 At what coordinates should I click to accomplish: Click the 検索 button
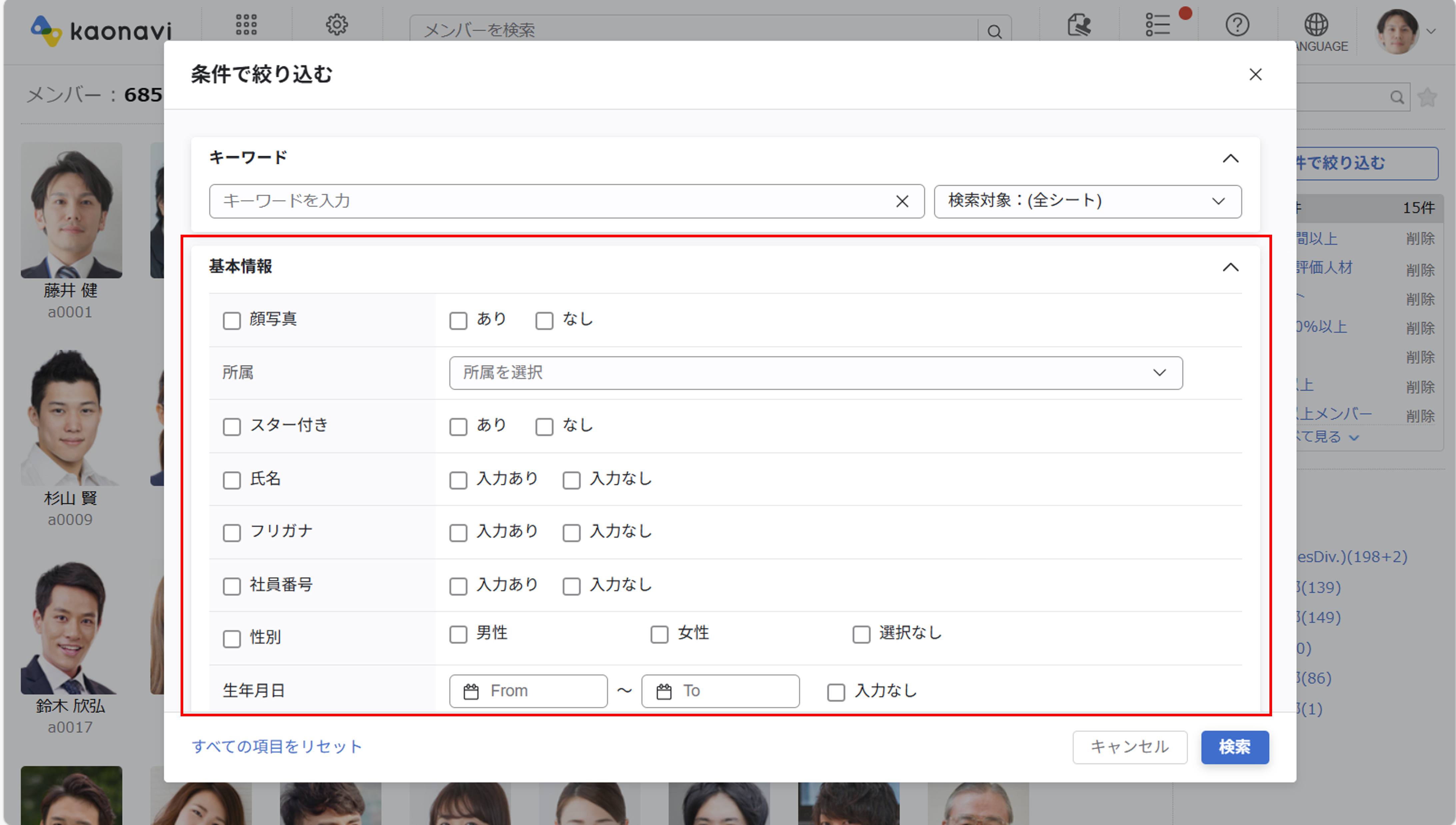[x=1234, y=747]
